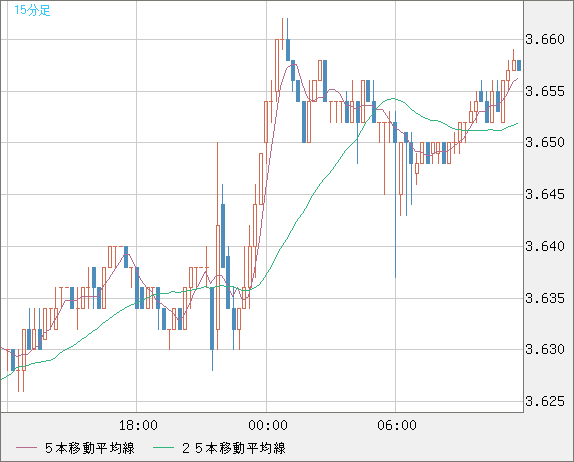Image resolution: width=574 pixels, height=462 pixels.
Task: Click the 15分足 timeframe label
Action: pyautogui.click(x=32, y=10)
